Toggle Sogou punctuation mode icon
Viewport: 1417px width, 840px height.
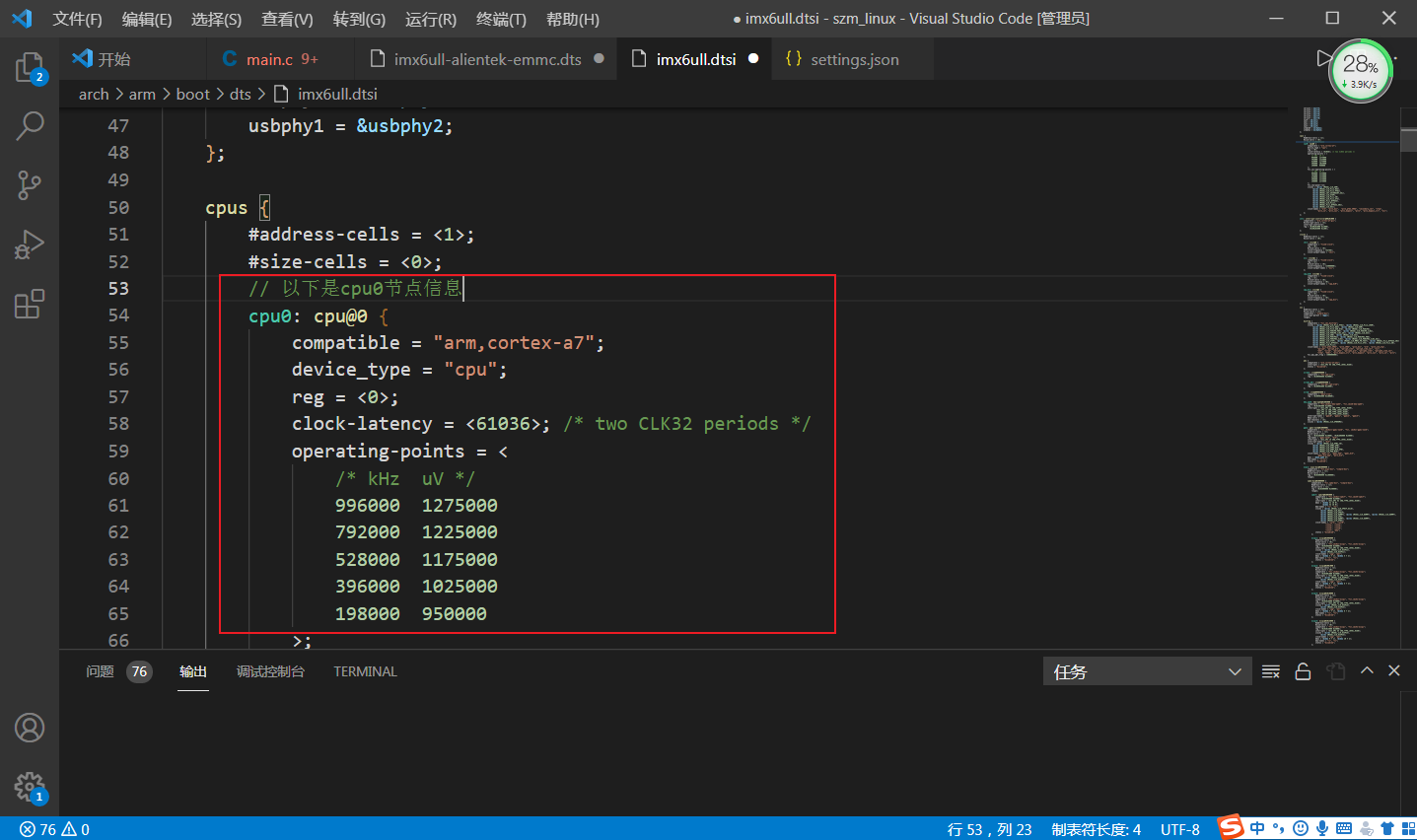[x=1279, y=828]
